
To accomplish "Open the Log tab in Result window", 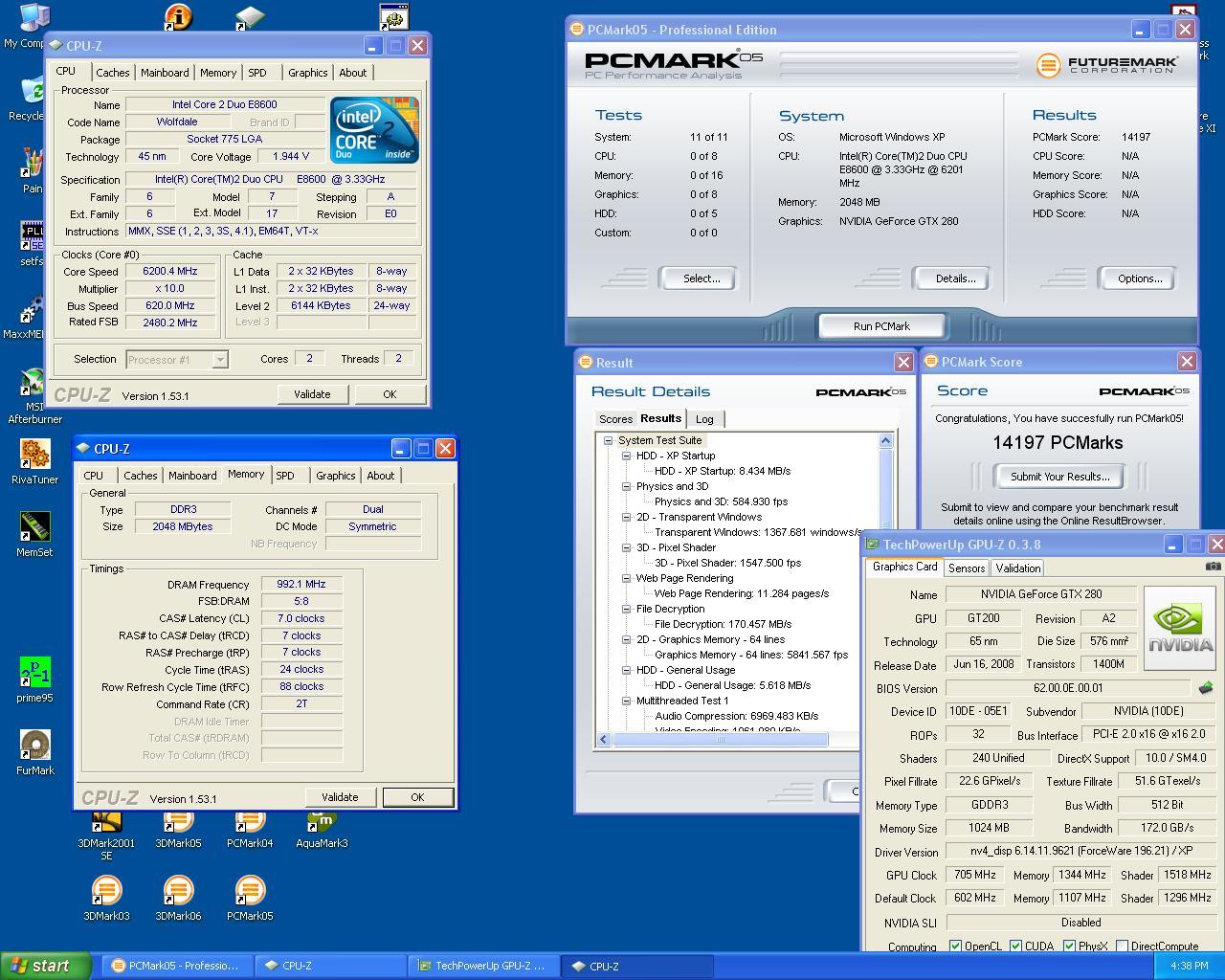I will (x=704, y=419).
